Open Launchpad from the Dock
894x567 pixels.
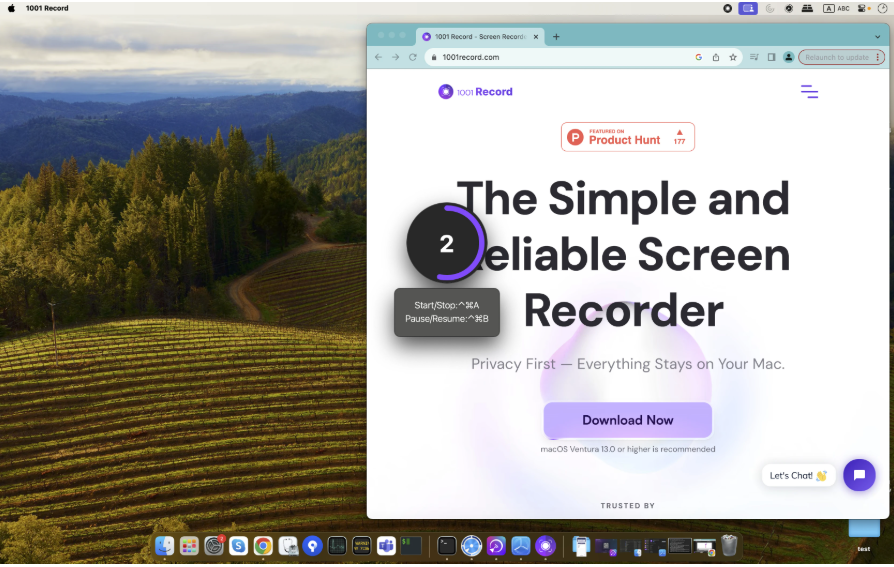pos(189,546)
